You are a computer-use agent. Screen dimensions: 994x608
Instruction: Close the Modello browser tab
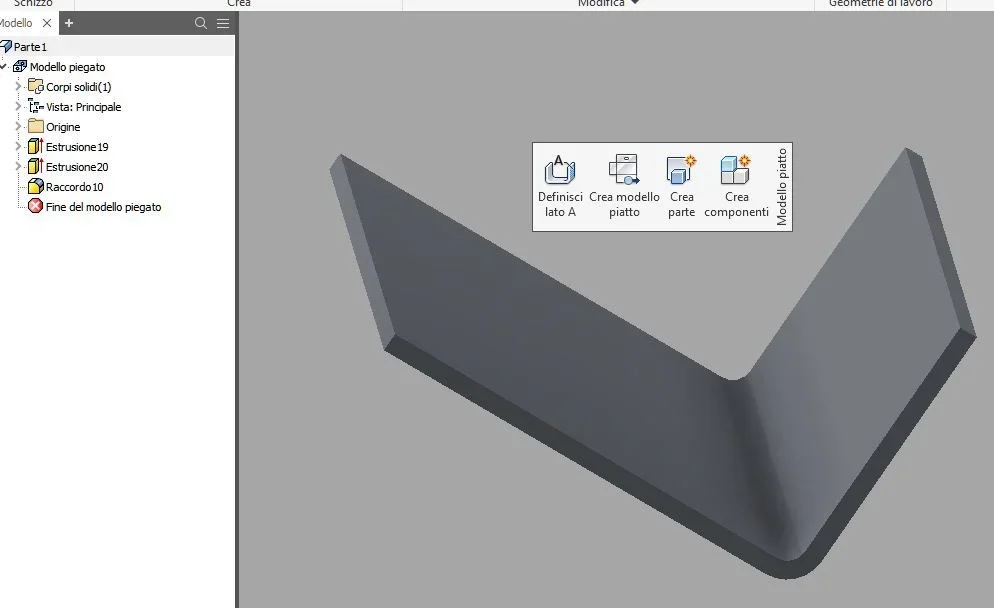point(47,23)
